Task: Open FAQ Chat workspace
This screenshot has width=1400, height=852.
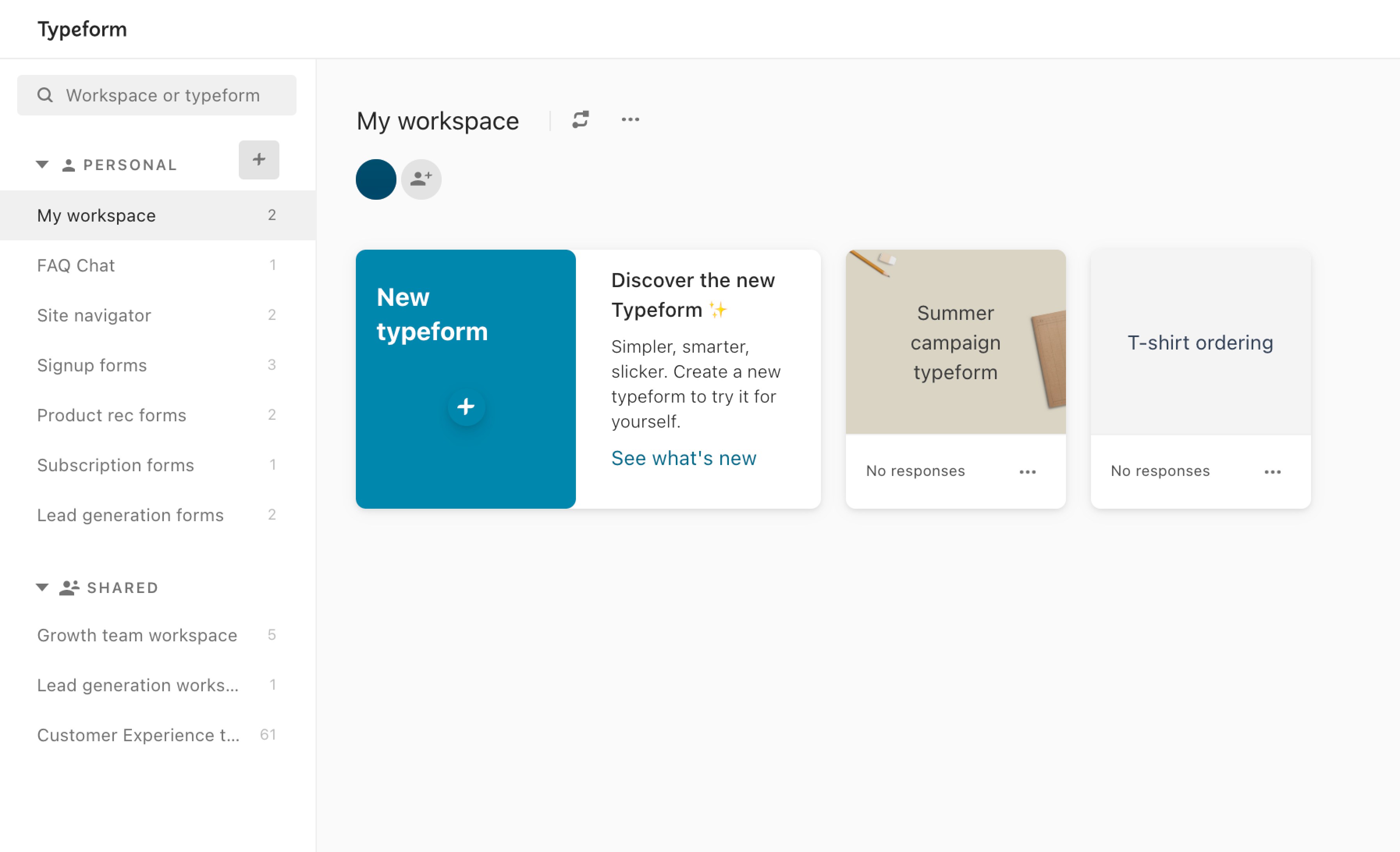Action: 158,265
